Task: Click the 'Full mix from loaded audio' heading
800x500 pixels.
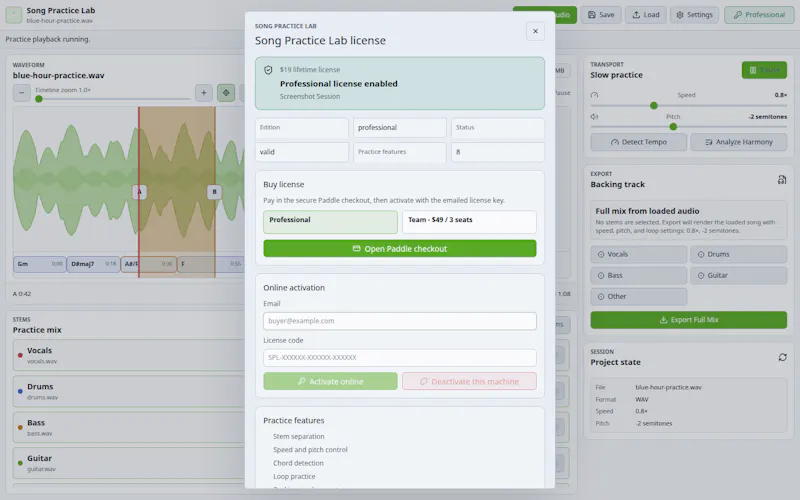Action: [647, 211]
